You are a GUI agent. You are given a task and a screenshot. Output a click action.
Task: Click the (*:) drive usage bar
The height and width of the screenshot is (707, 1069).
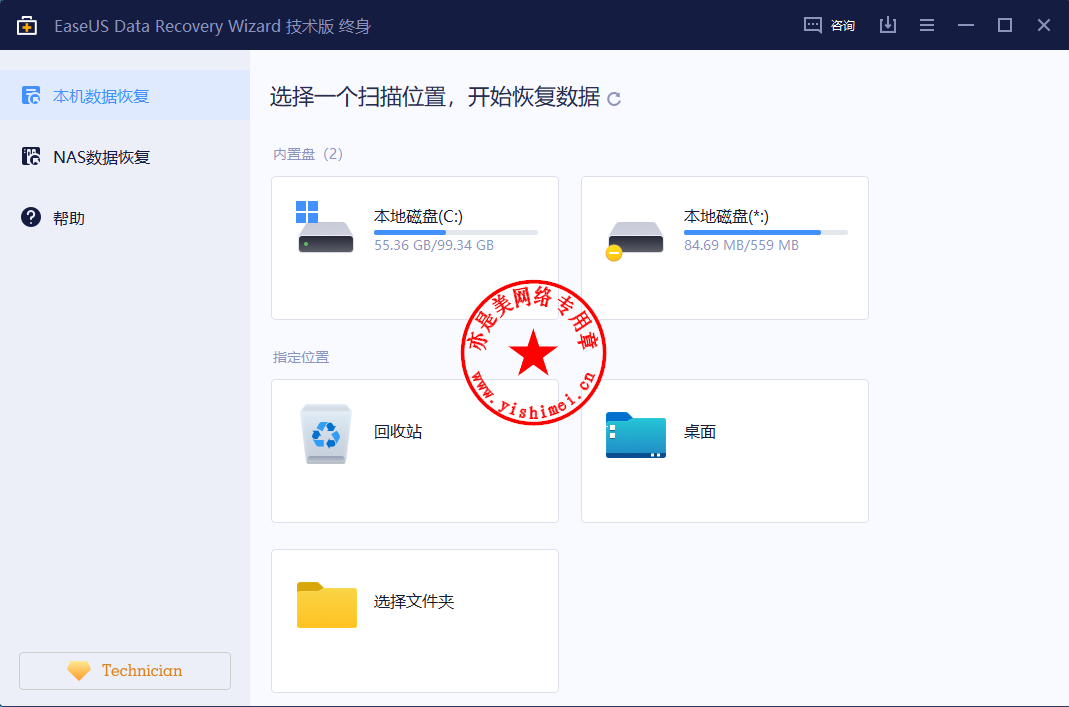tap(766, 232)
